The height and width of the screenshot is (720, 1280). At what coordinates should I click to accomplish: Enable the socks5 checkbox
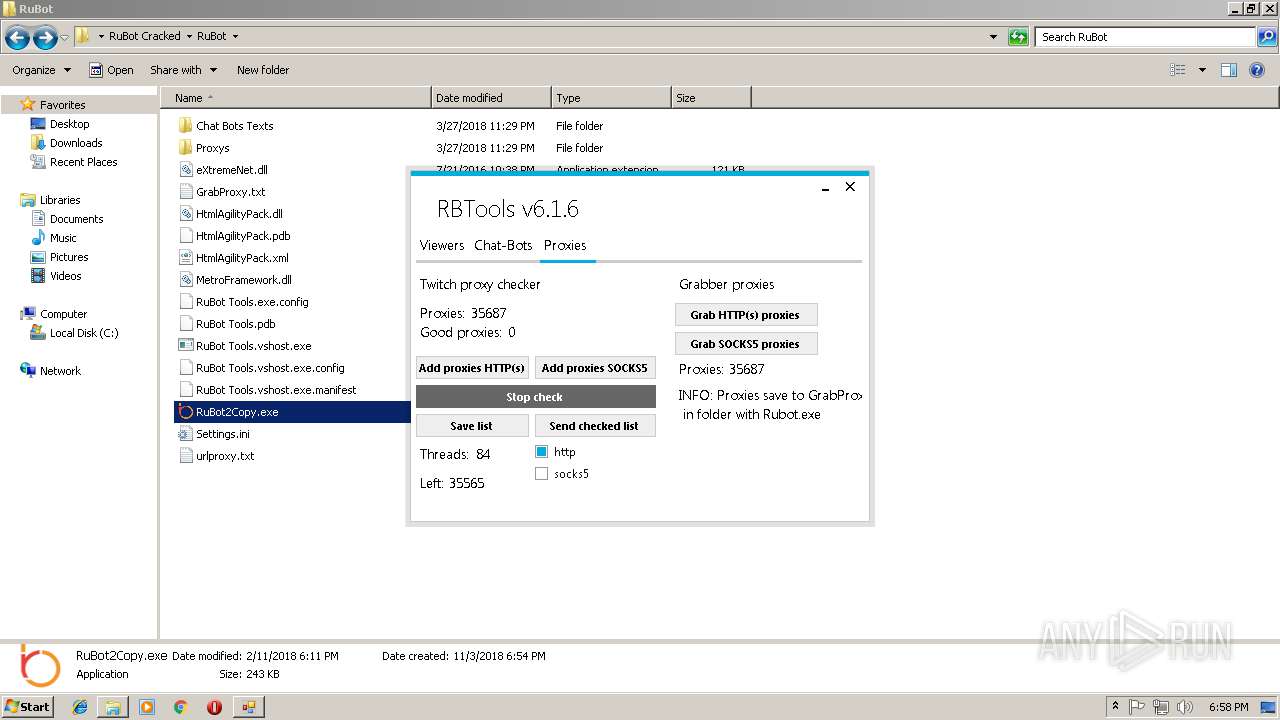coord(541,474)
